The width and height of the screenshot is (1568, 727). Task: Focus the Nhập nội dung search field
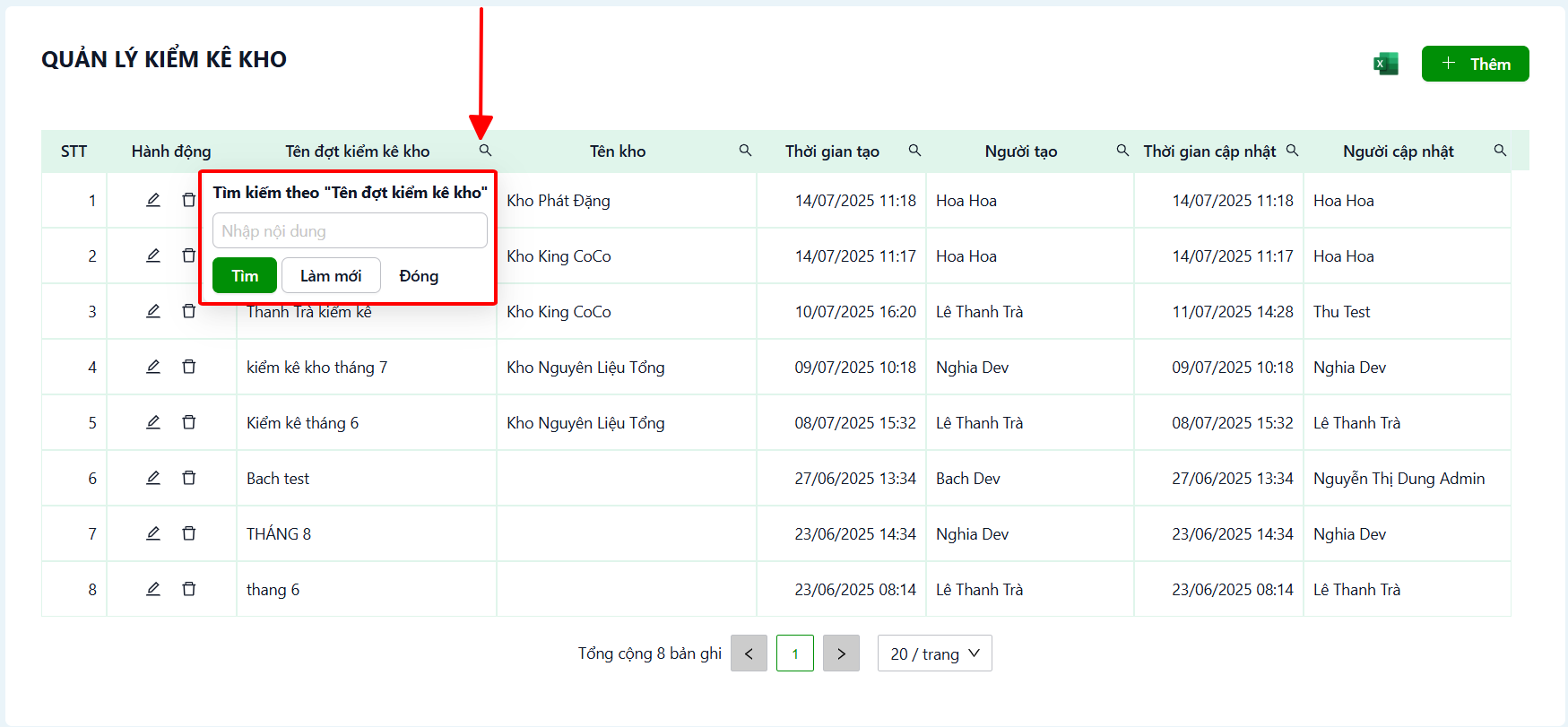pos(350,230)
